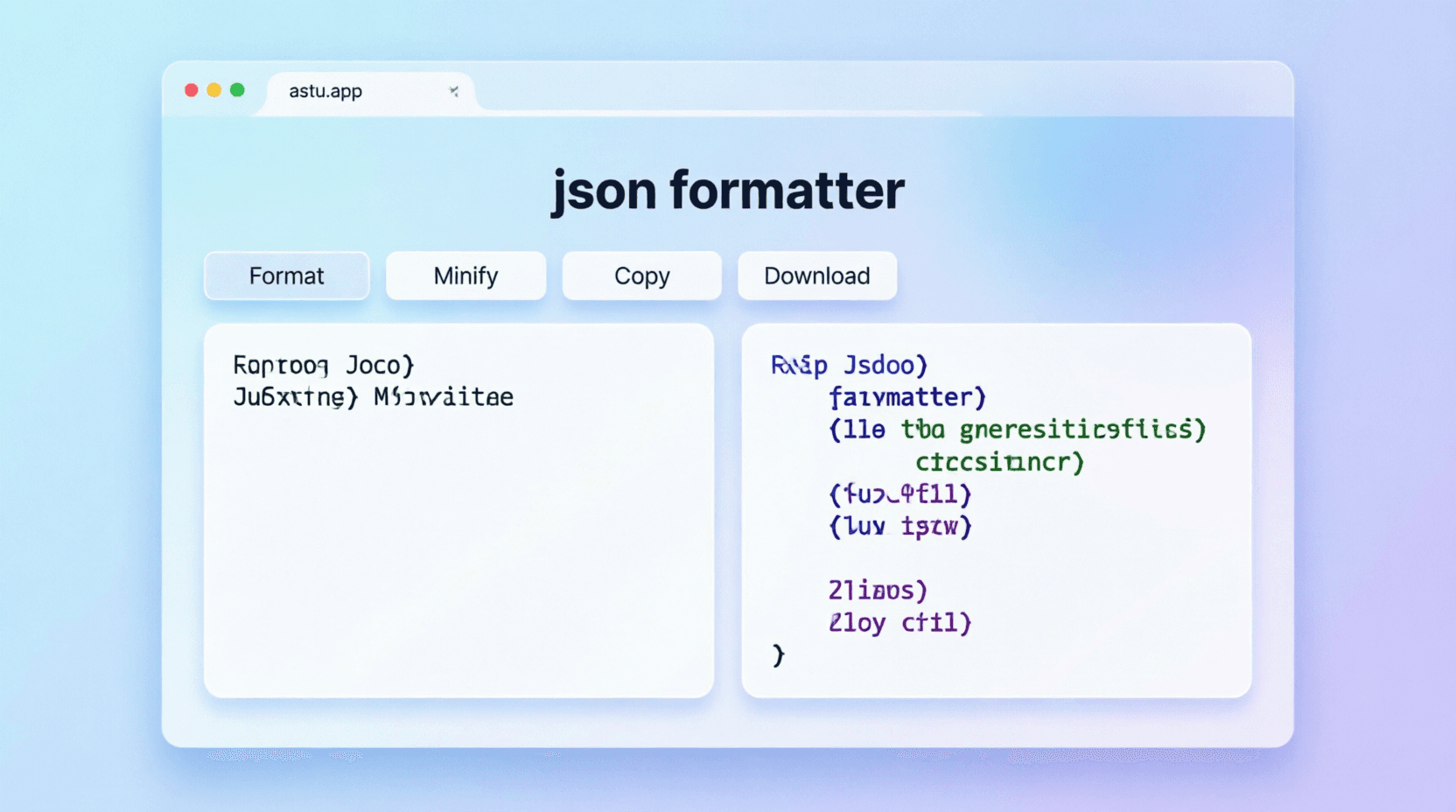This screenshot has height=812, width=1456.
Task: Click the Minify button
Action: click(465, 276)
